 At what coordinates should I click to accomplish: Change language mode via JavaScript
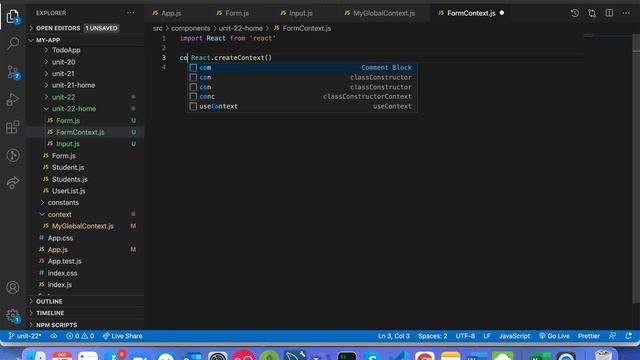(514, 336)
